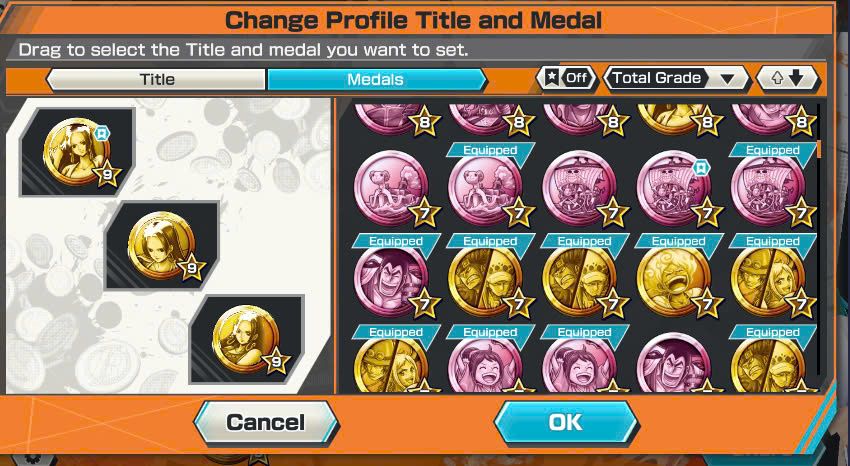The image size is (850, 466).
Task: Select the middle equipped medal slot
Action: coord(162,245)
